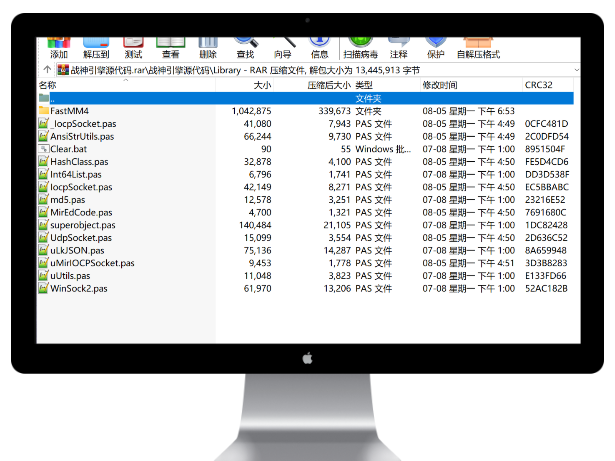Viewport: 615px width, 461px height.
Task: Open the 查看 (View) toolbar tool
Action: pyautogui.click(x=171, y=49)
